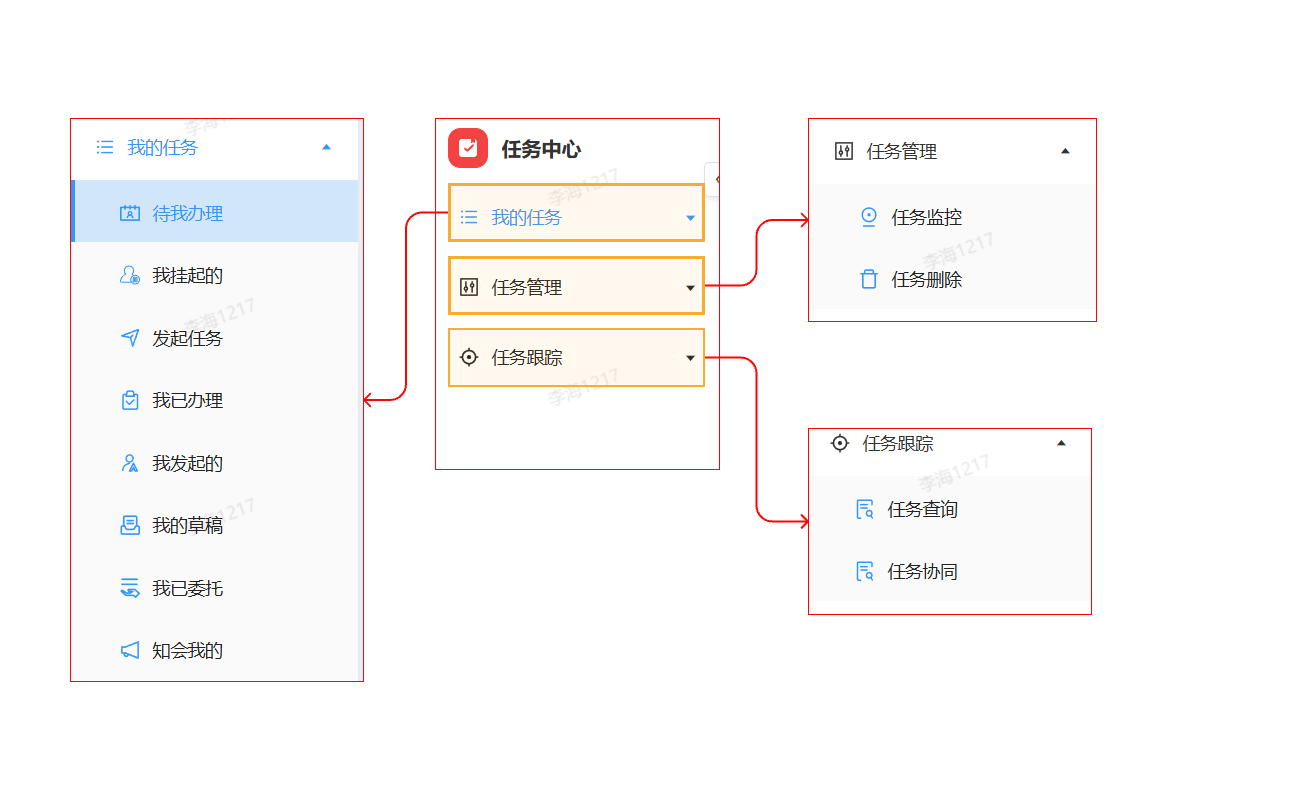Click the paper plane icon for 发起任务

[129, 338]
